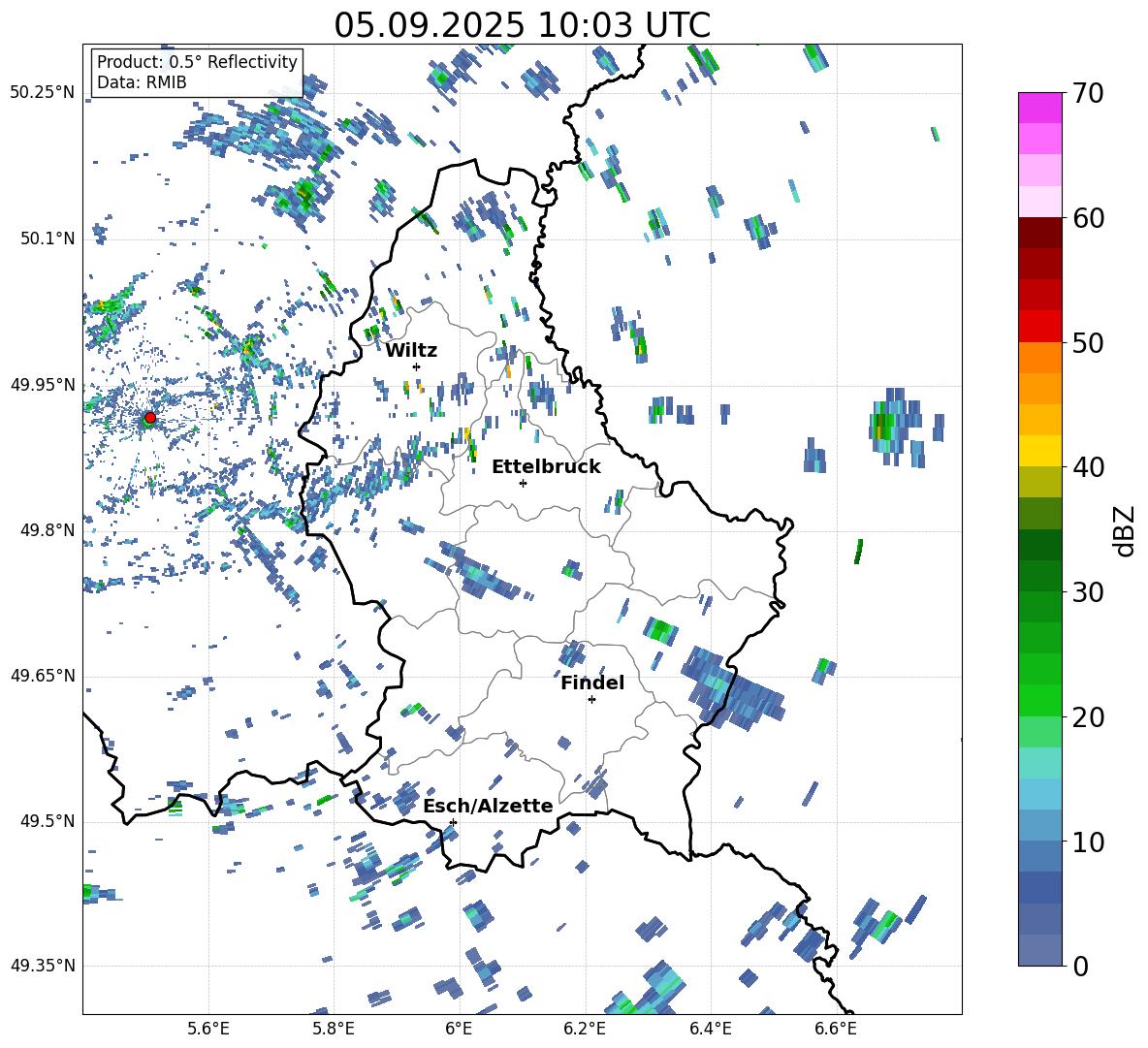
Task: Click the 50 colorbar tick label
Action: (1088, 343)
